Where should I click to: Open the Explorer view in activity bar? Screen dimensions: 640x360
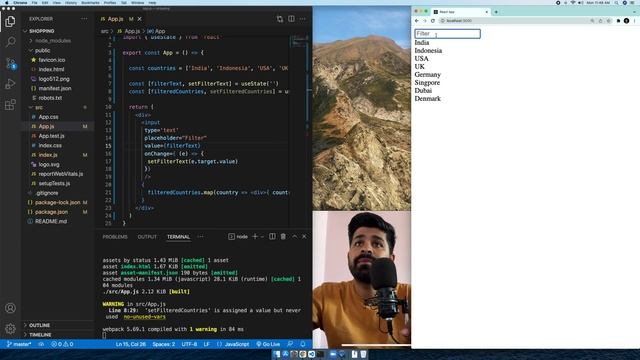click(10, 21)
